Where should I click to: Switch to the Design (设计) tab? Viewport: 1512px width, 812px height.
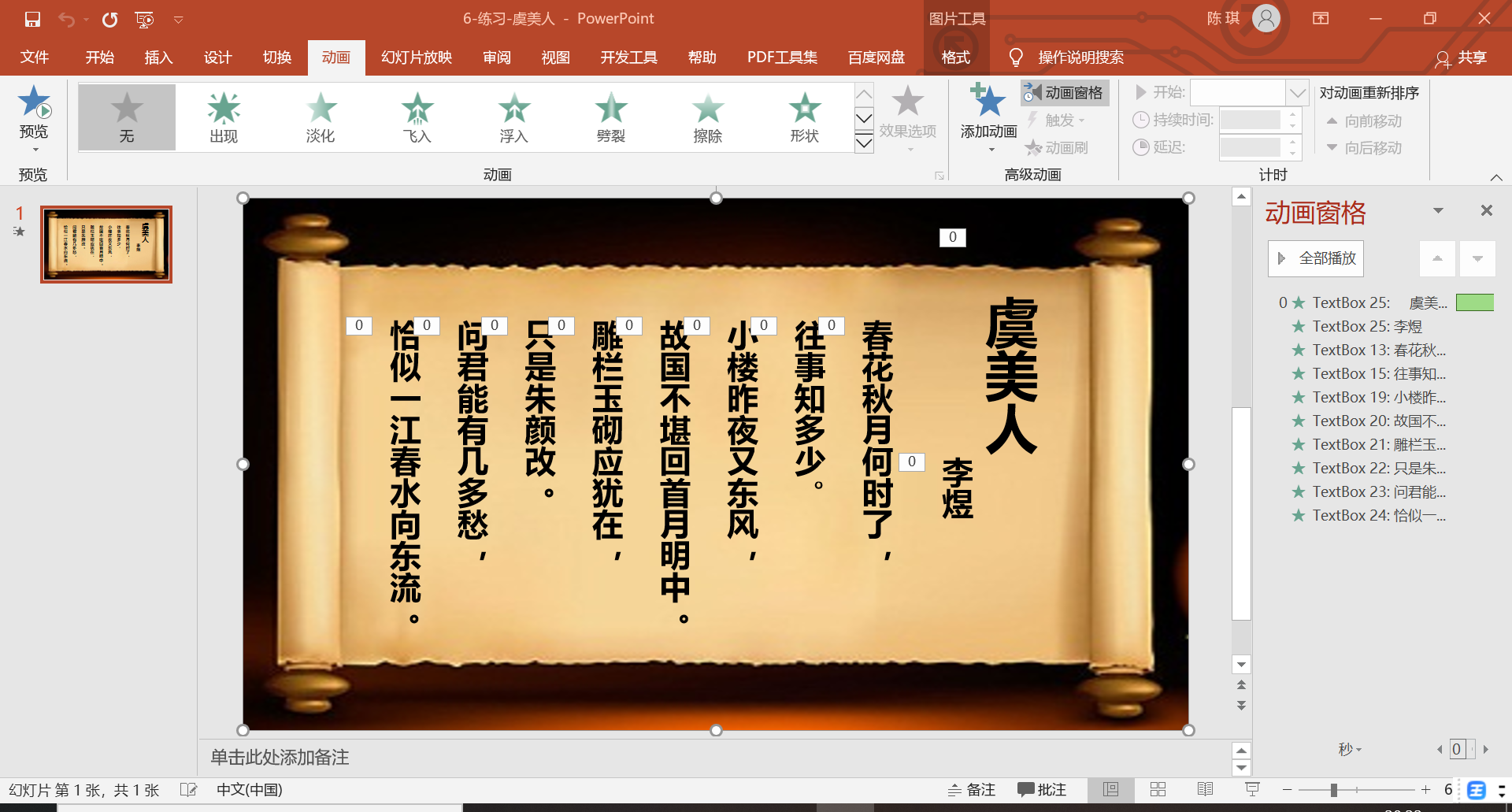(x=217, y=57)
